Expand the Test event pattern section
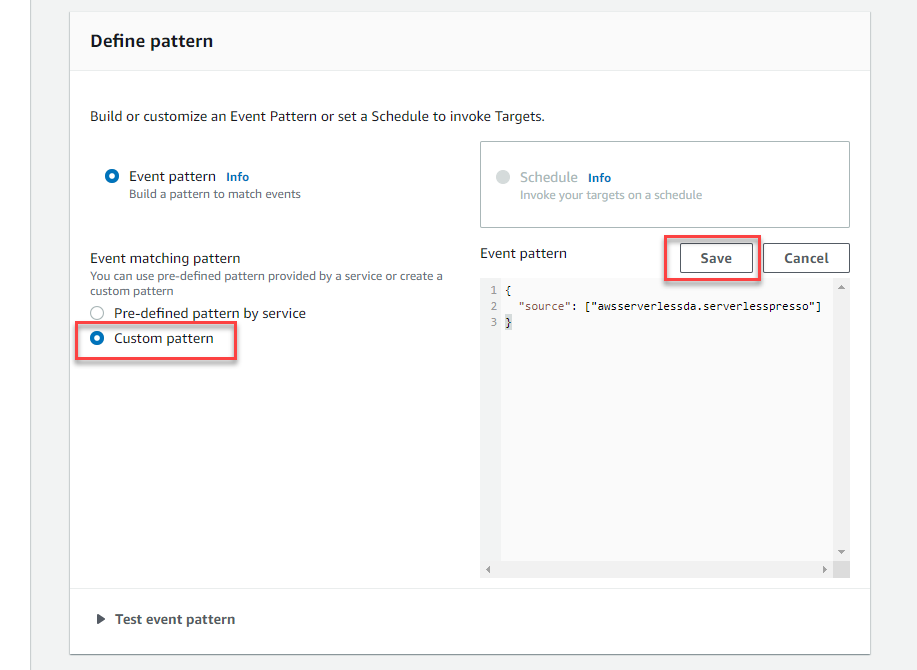 pyautogui.click(x=101, y=619)
